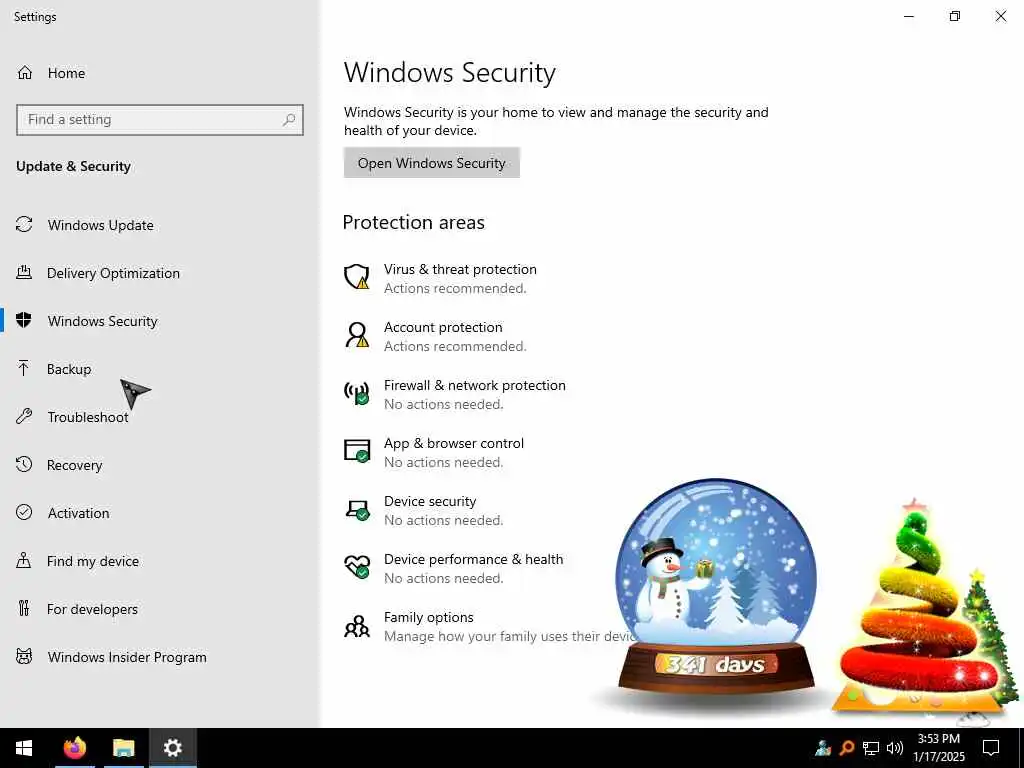Click the Open Windows Security button

432,163
